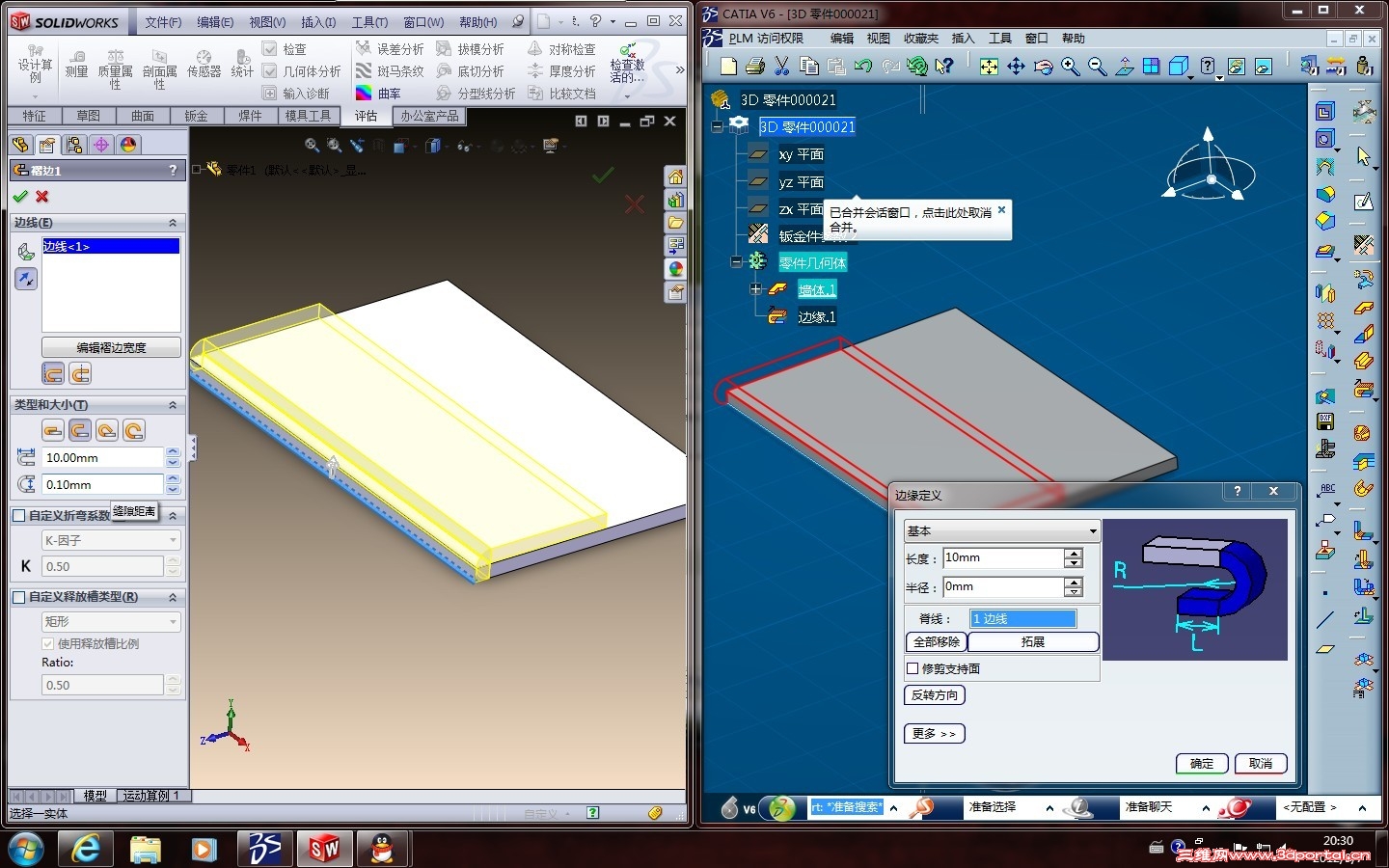Viewport: 1389px width, 868px height.
Task: Click the Sketcher icon in CATIA right toolbar
Action: click(x=1363, y=201)
